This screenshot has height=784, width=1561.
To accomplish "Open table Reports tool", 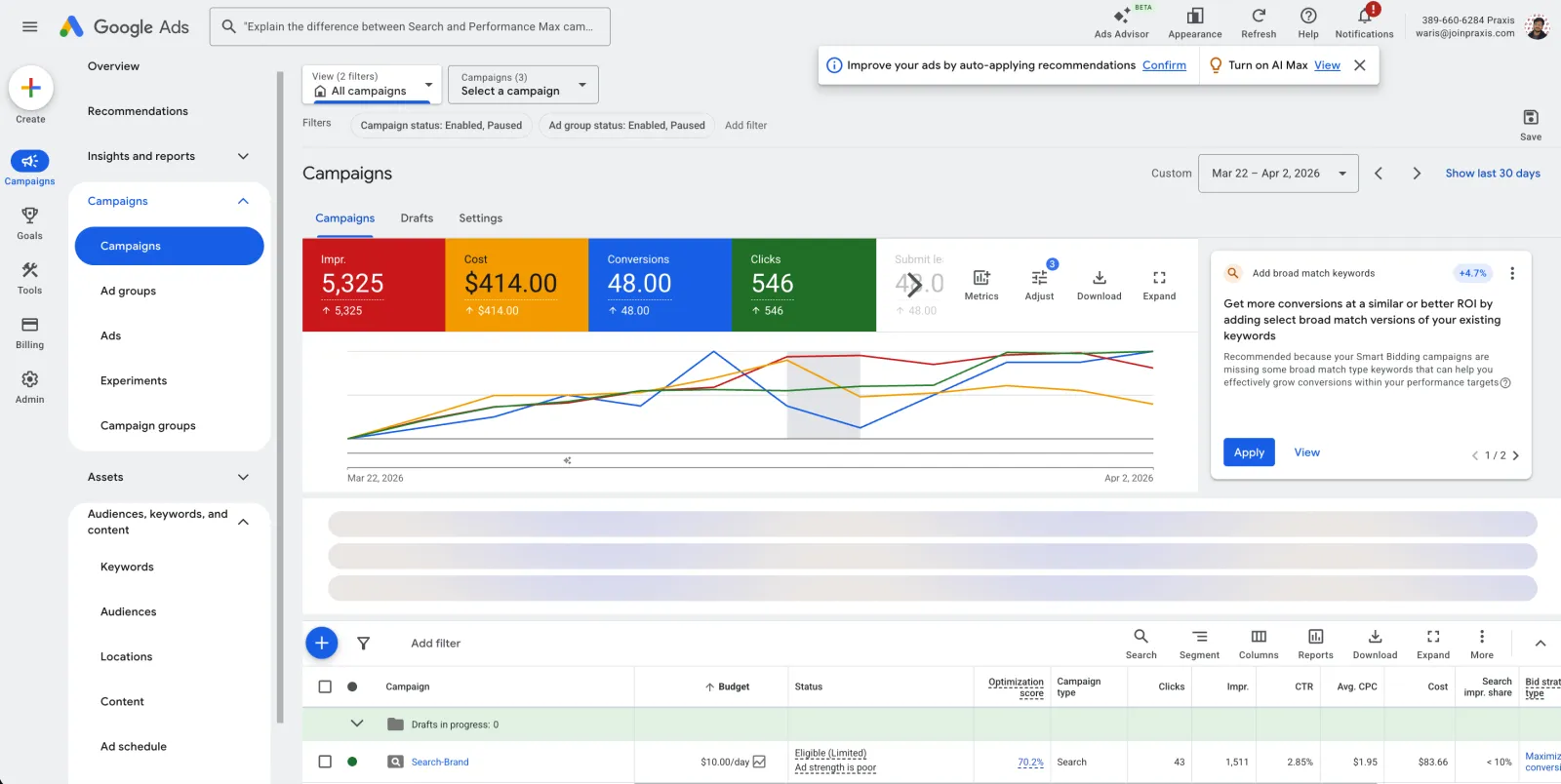I will click(1315, 644).
